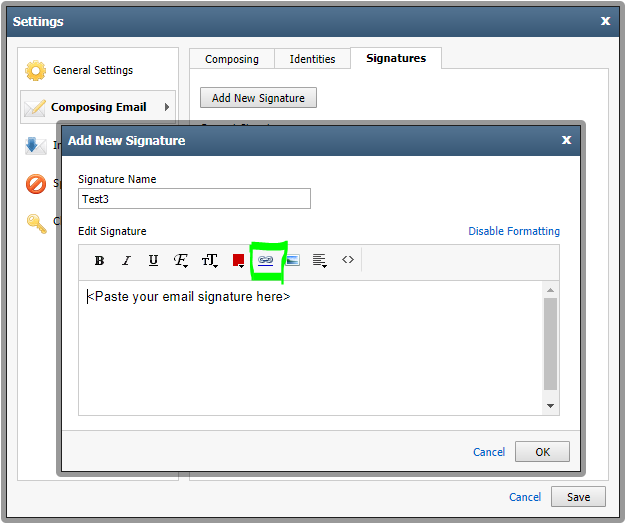Expand the Composing Email arrow

click(168, 108)
